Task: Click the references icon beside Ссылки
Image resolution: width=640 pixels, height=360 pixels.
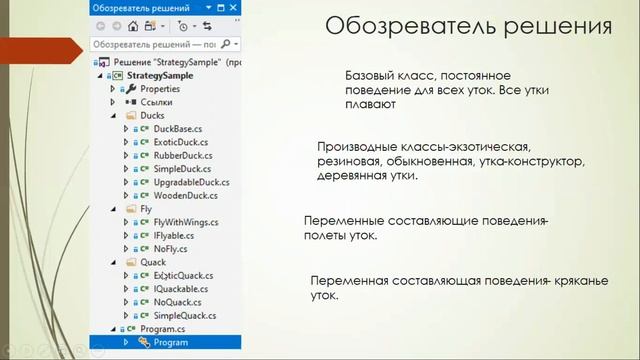Action: (x=131, y=102)
